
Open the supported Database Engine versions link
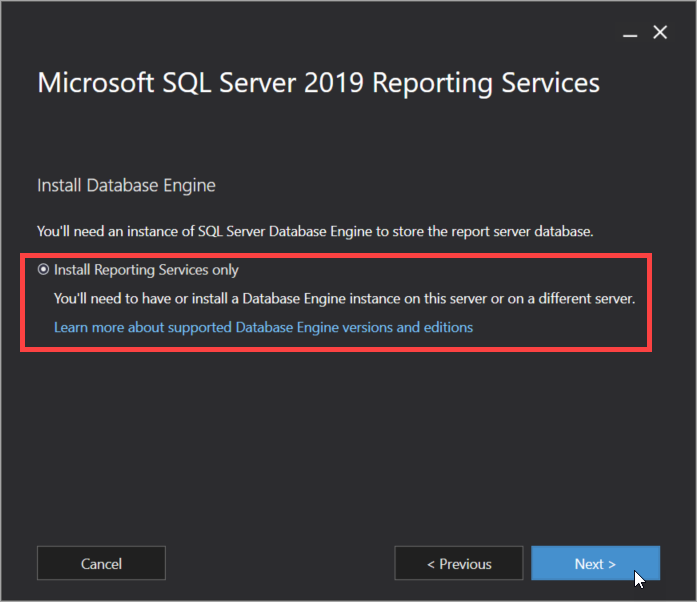[x=263, y=327]
